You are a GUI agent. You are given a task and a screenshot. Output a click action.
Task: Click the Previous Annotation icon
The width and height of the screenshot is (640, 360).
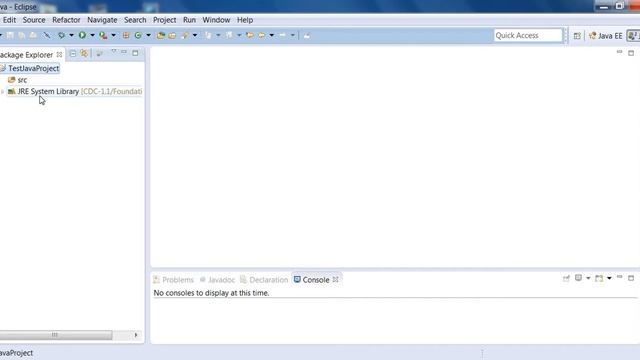[x=229, y=36]
